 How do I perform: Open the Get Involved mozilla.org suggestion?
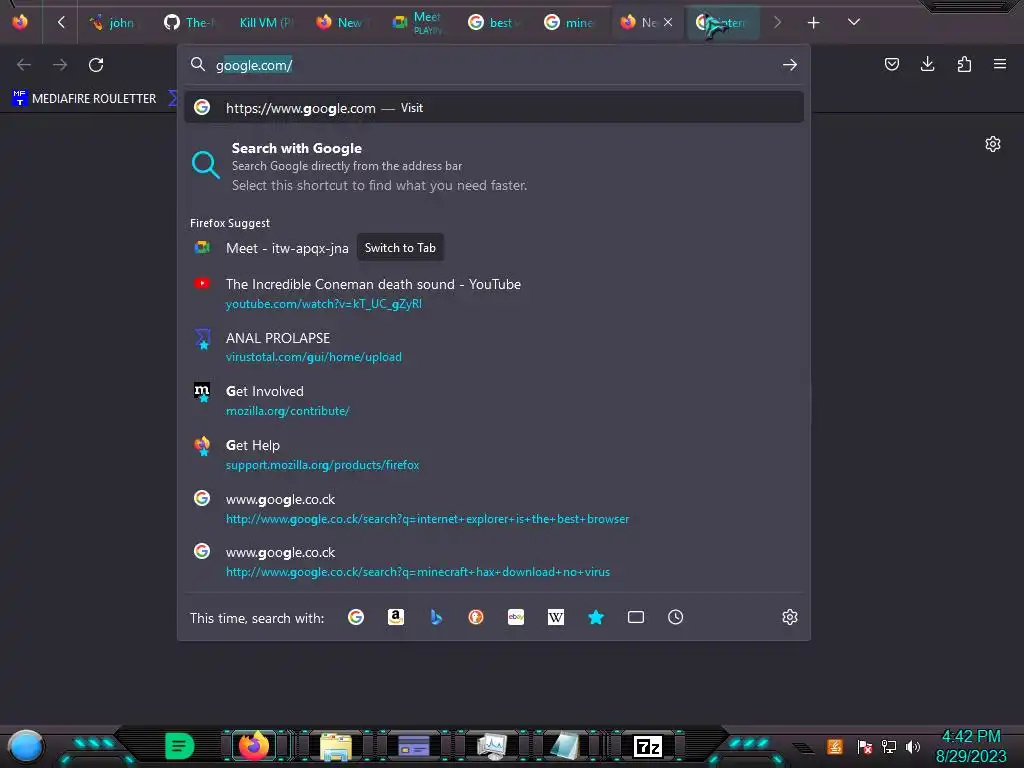coord(494,400)
